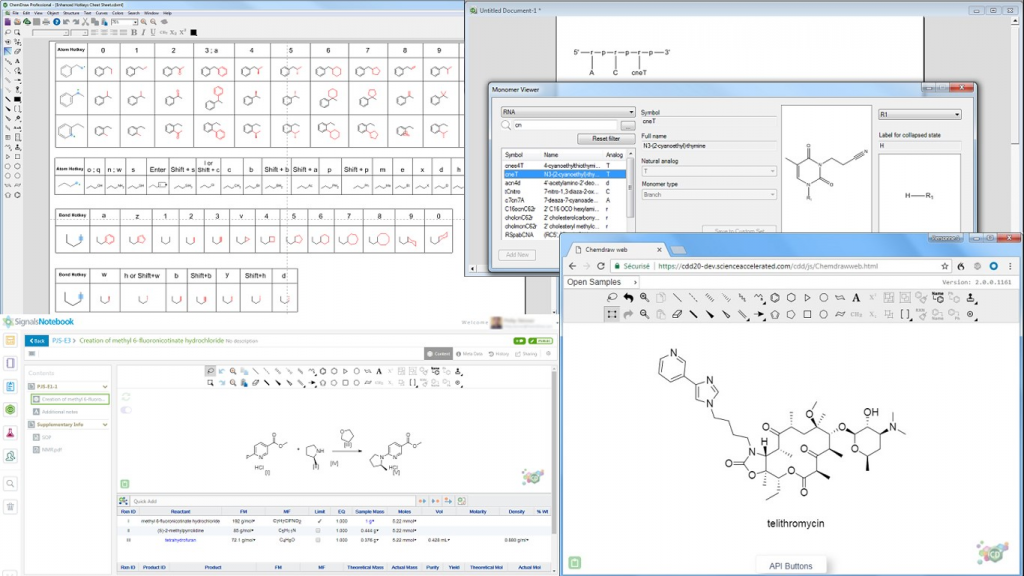The width and height of the screenshot is (1024, 576).
Task: Tick the Limit checkbox for tetrahydrofuran row
Action: click(318, 540)
